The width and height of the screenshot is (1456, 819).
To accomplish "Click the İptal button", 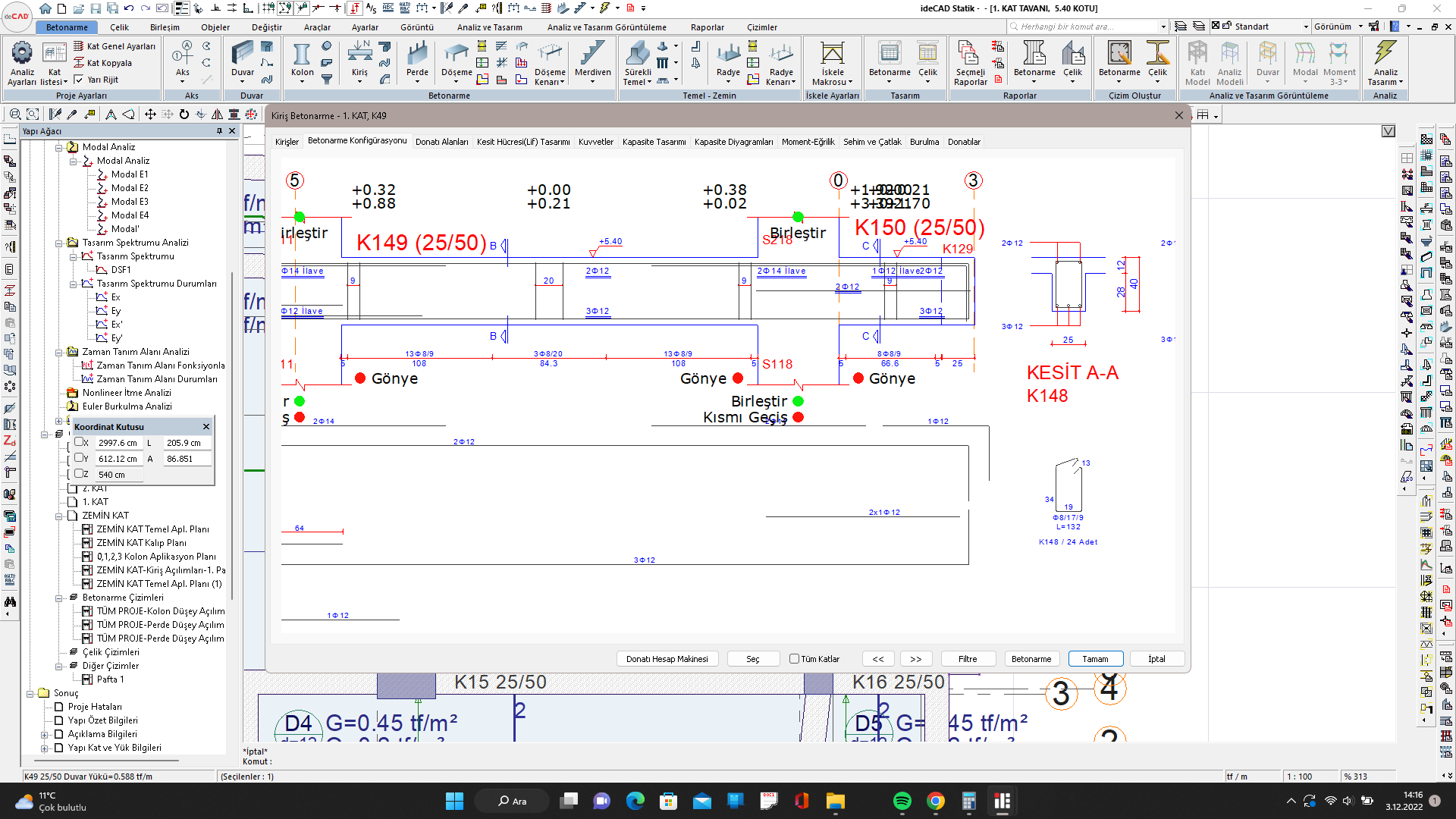I will coord(1156,658).
